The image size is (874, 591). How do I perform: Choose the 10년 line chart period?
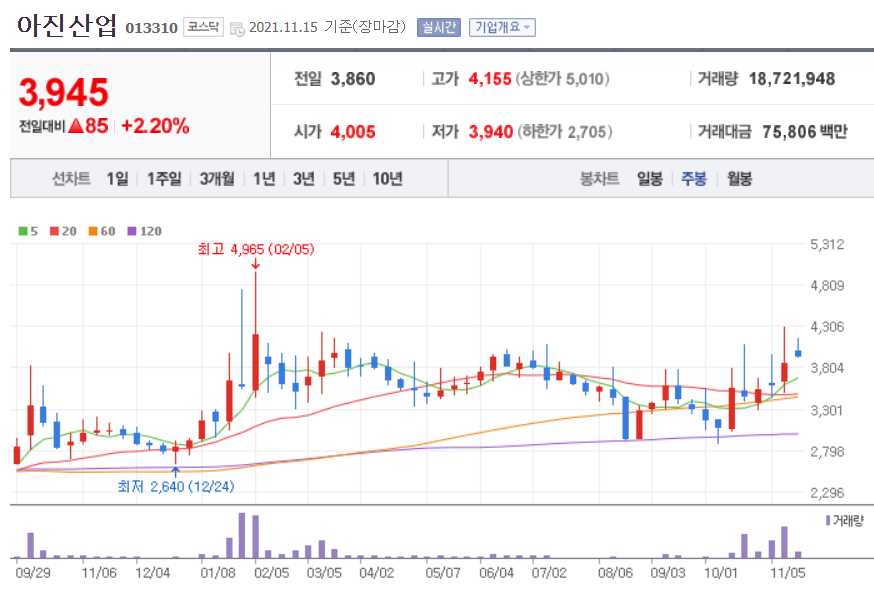tap(387, 179)
